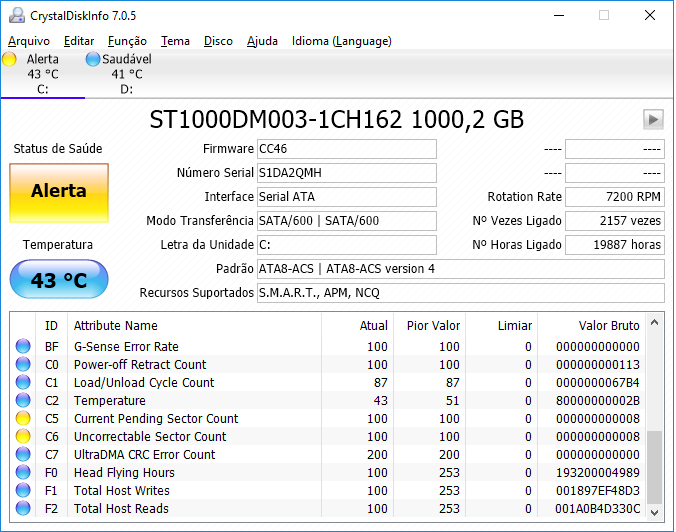Viewport: 676px width, 532px height.
Task: Click the Número Serial field S1DA2QMH
Action: (x=347, y=173)
